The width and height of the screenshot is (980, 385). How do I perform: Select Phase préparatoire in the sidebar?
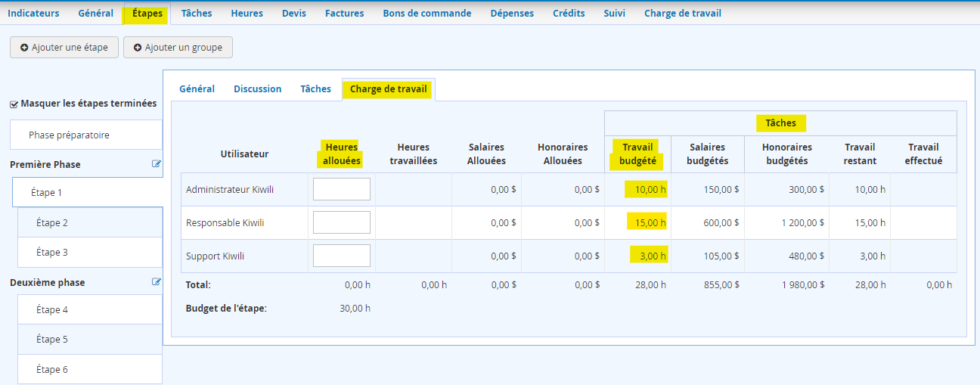pos(87,135)
